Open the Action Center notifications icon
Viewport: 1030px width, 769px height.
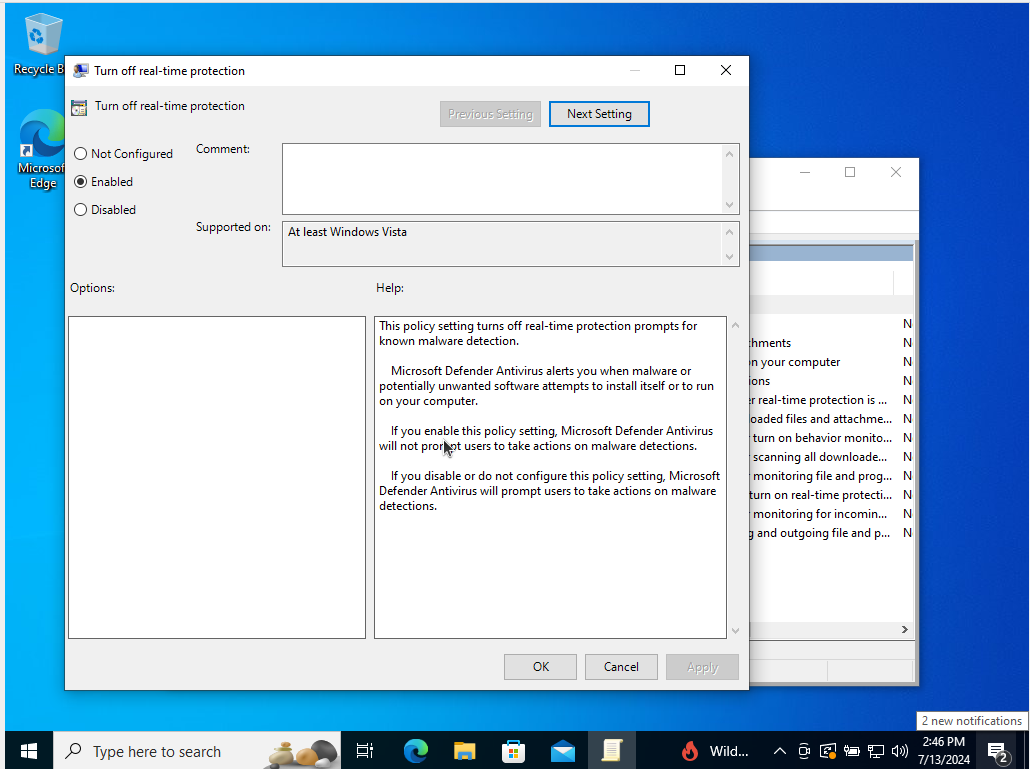pos(997,752)
